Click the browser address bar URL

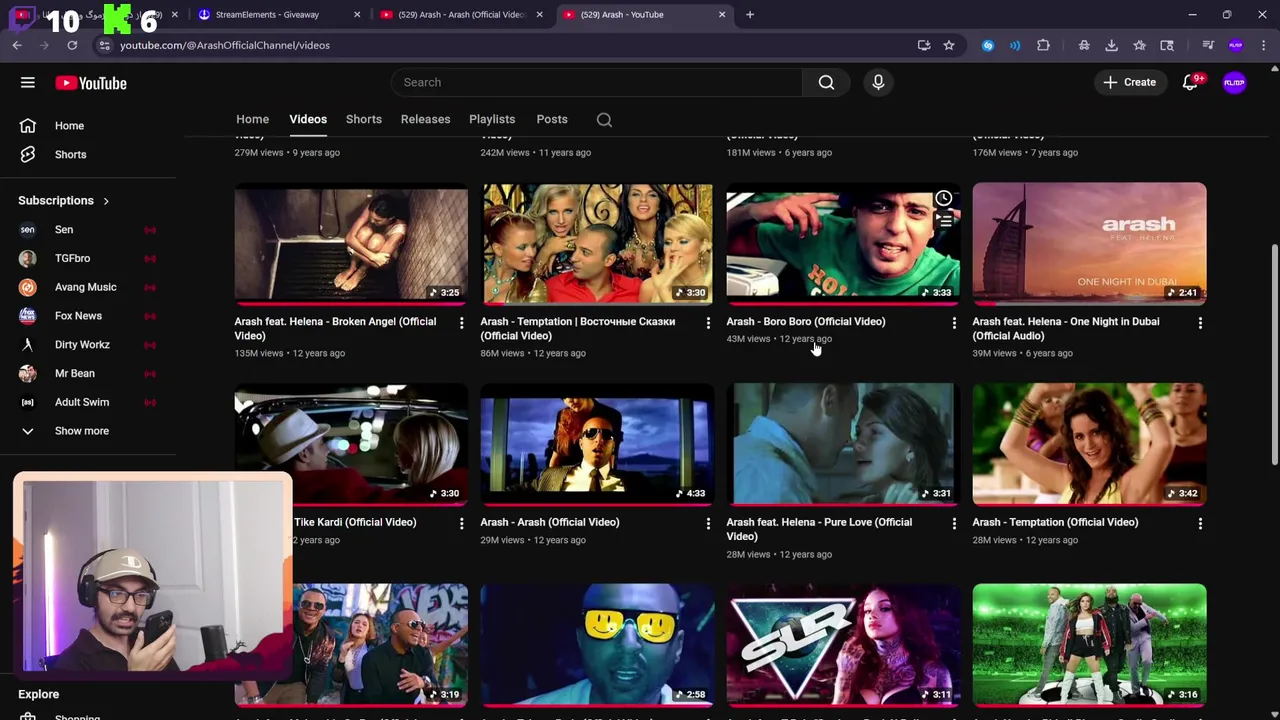tap(225, 45)
